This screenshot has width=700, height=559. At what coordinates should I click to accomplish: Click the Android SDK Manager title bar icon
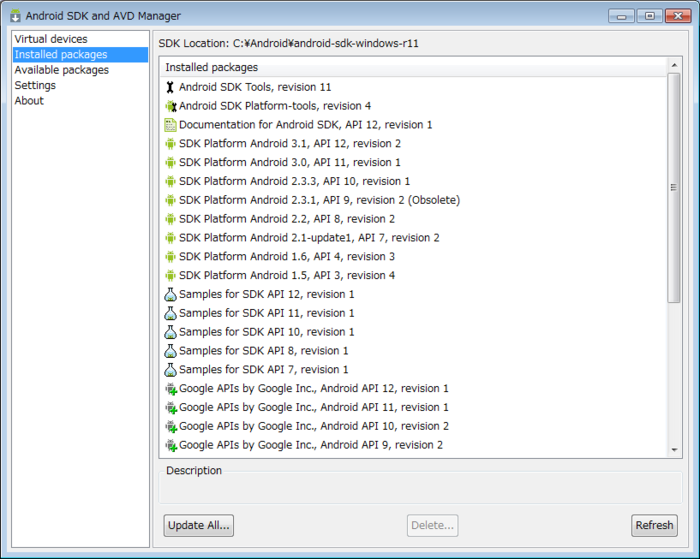15,16
